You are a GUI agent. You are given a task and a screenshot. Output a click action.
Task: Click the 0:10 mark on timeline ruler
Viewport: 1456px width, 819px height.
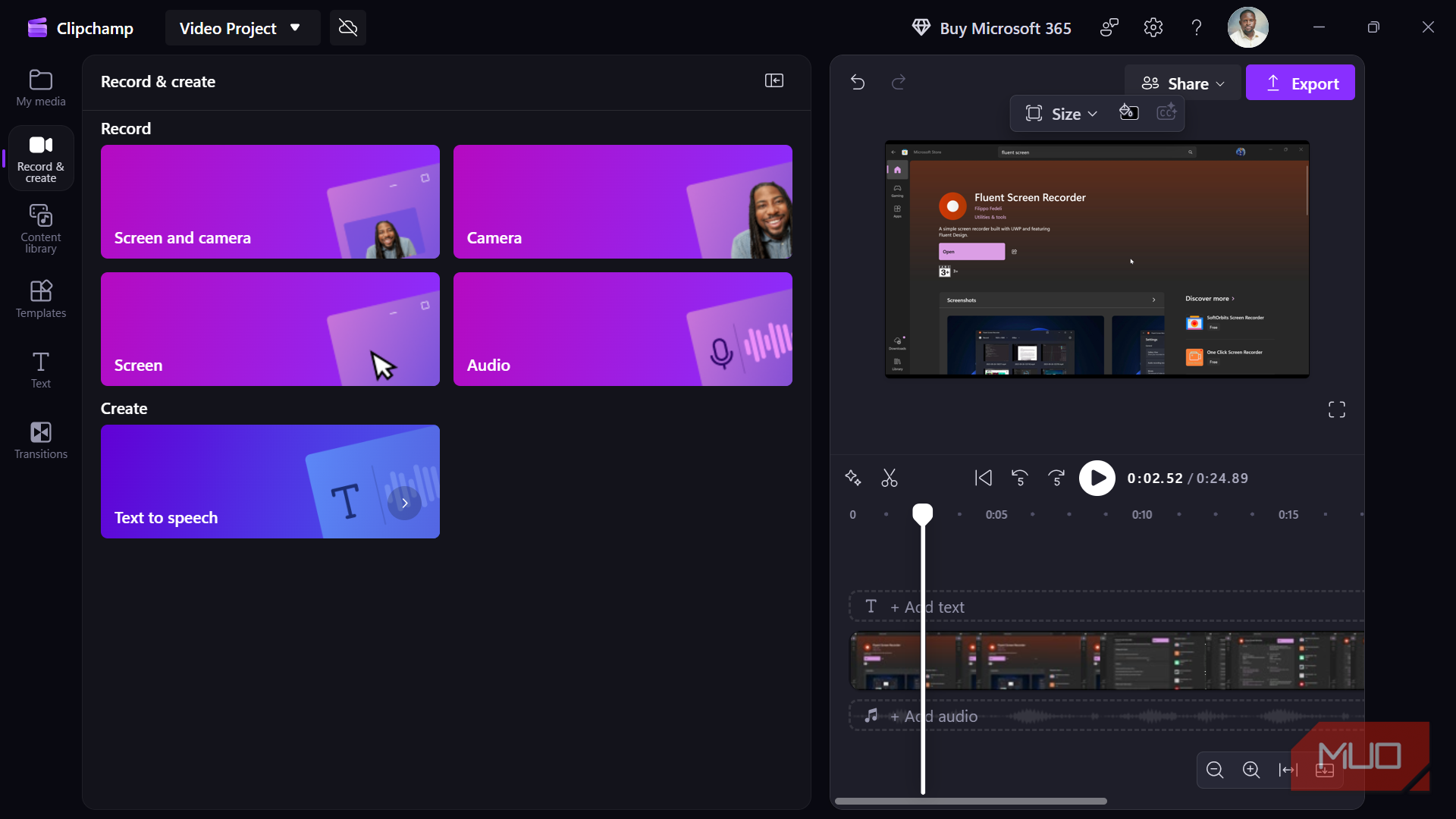[1142, 515]
